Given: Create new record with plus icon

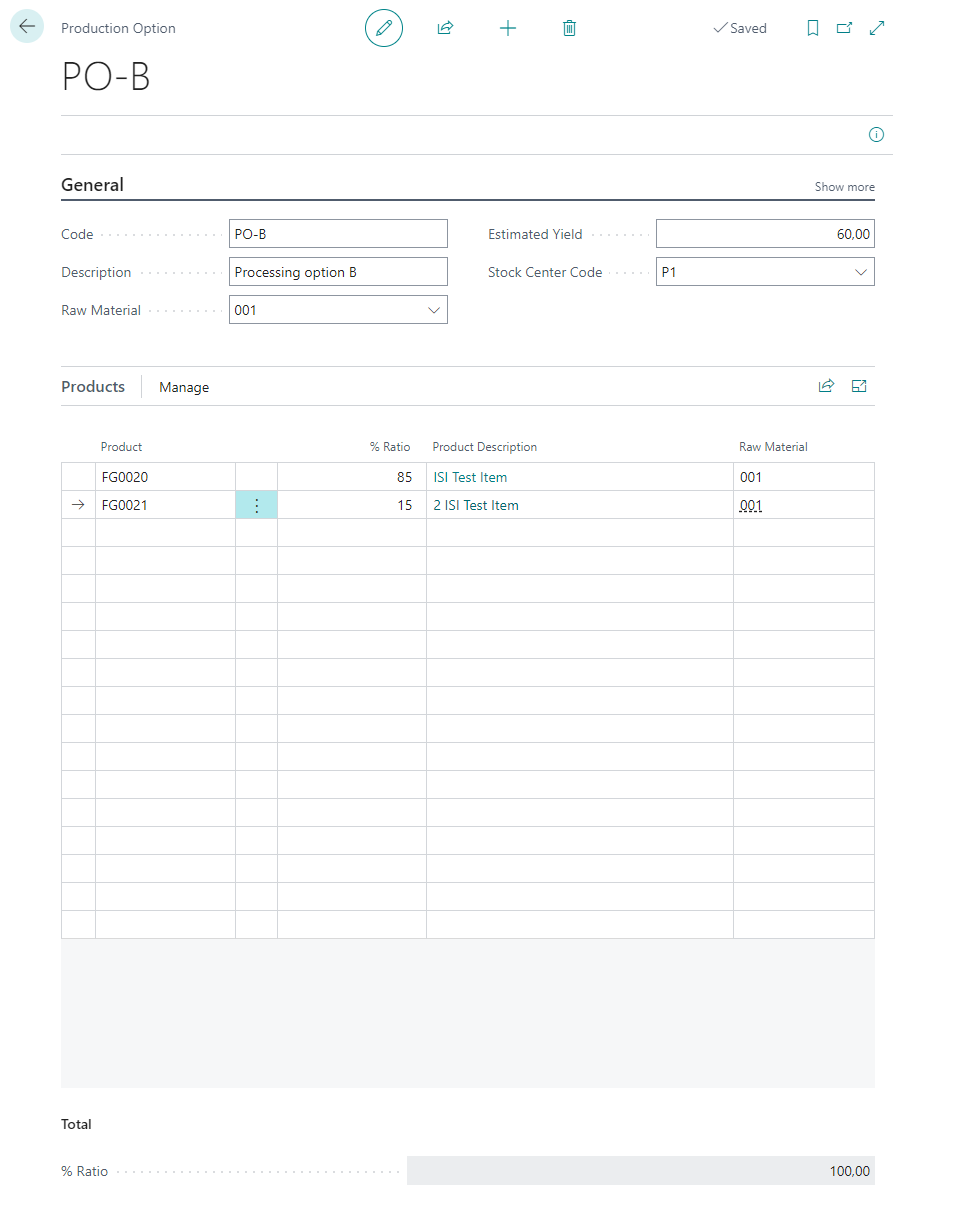Looking at the screenshot, I should (508, 28).
